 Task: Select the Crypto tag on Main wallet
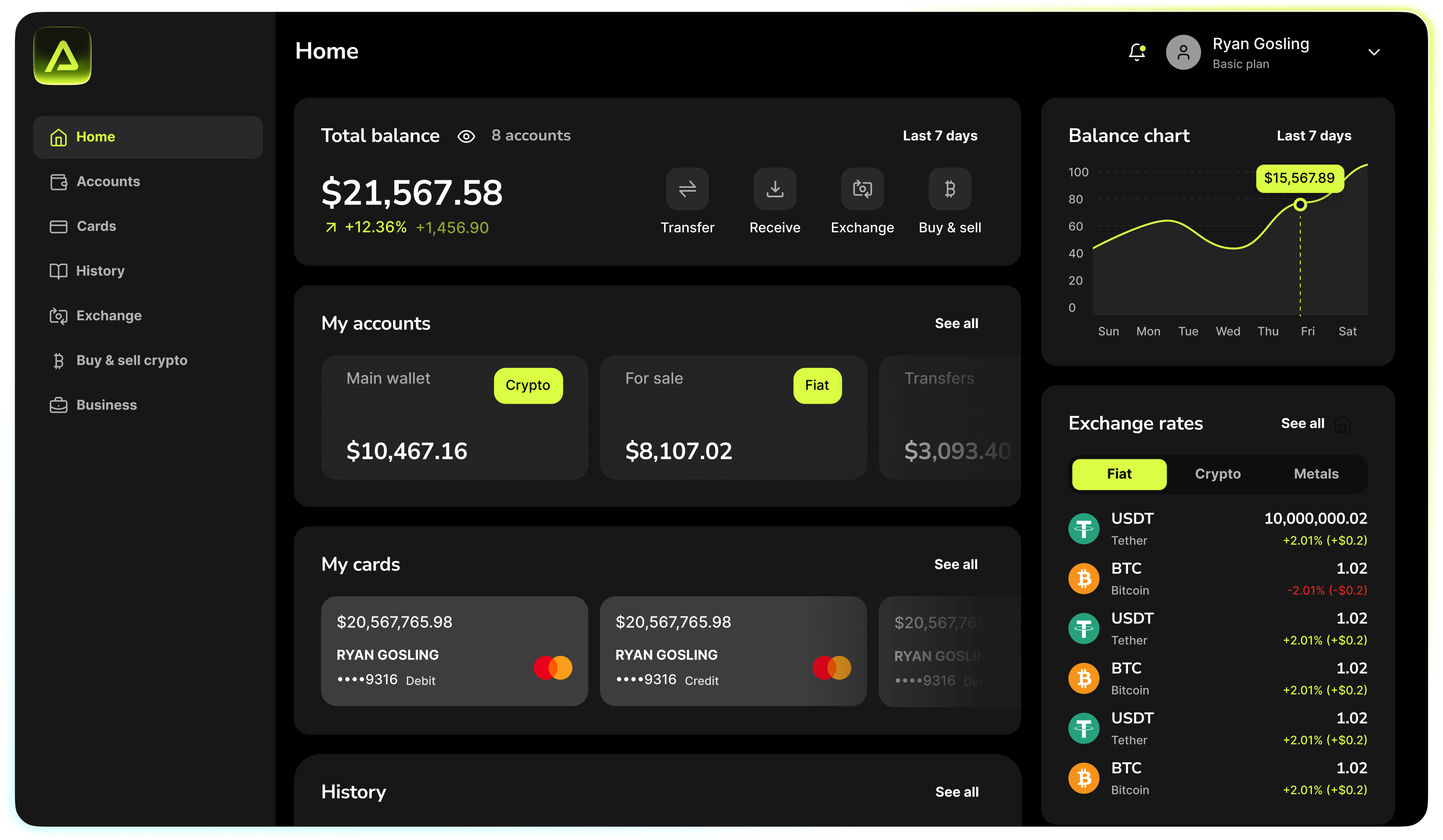(x=528, y=385)
